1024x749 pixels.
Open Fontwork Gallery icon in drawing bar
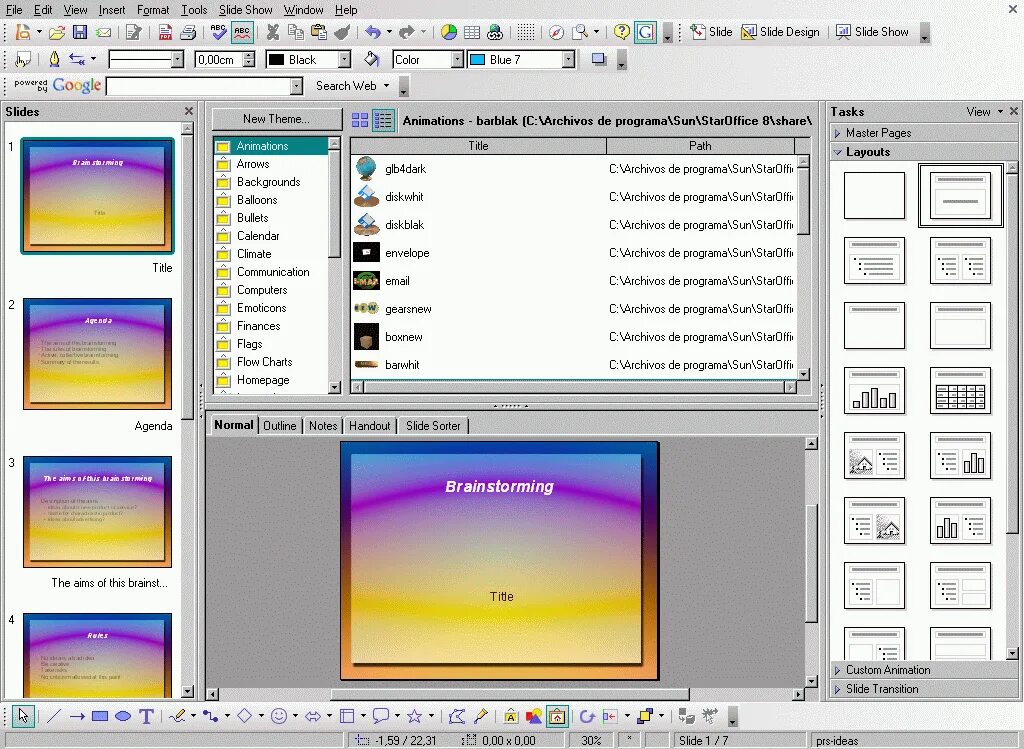click(511, 716)
